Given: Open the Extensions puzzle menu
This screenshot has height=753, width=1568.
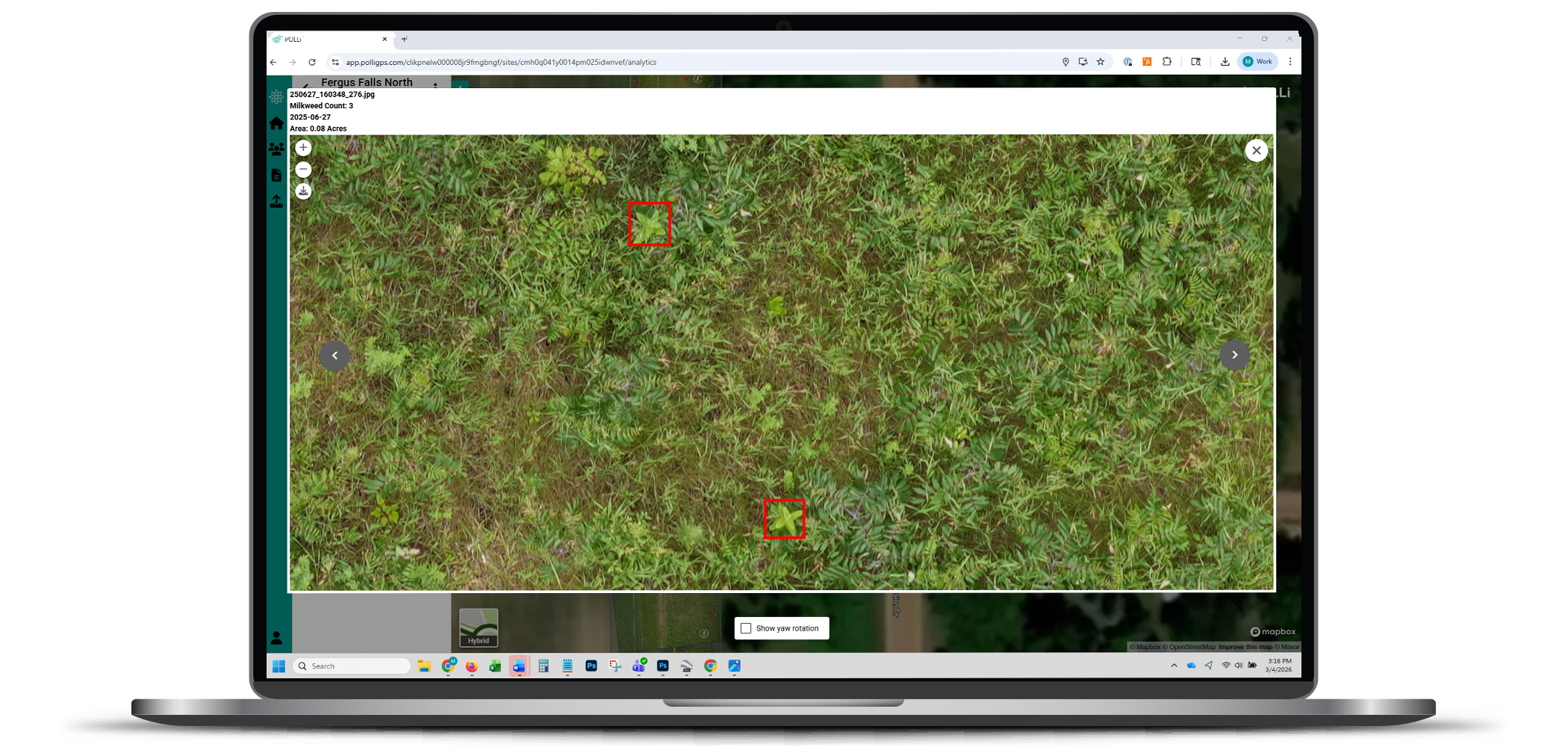Looking at the screenshot, I should click(1167, 62).
